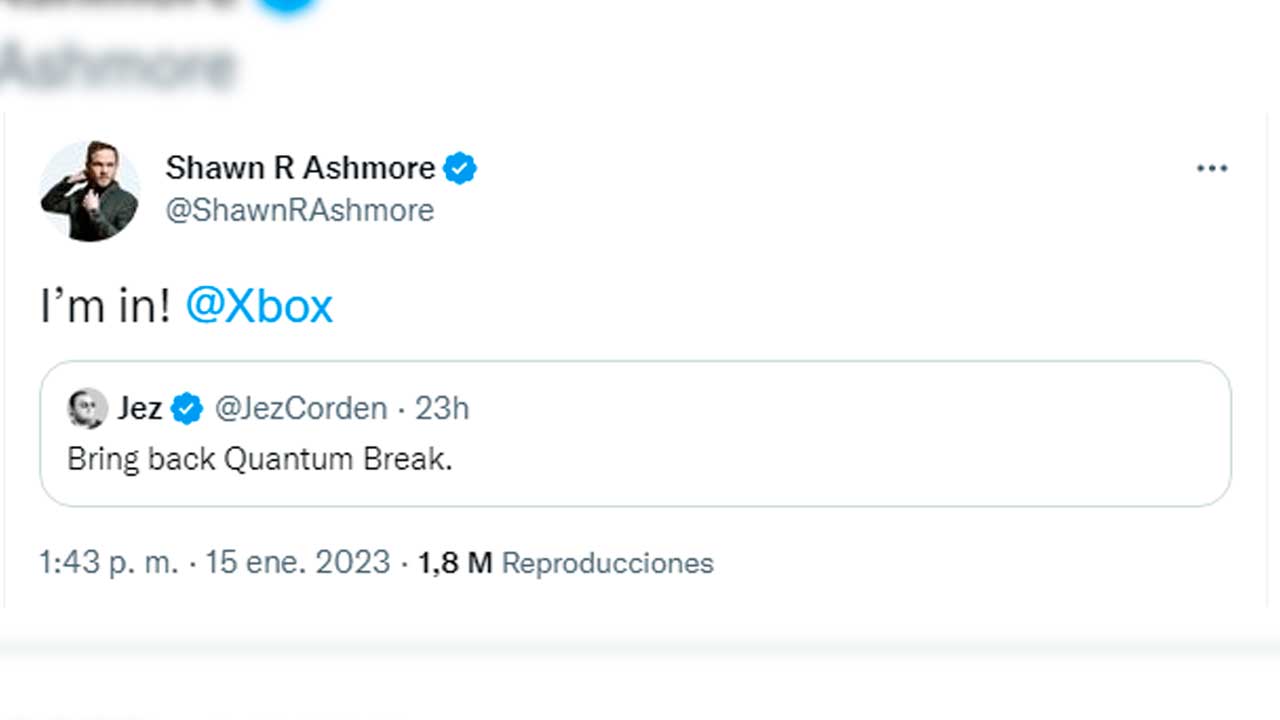Click the "I'm in!" tweet text
The width and height of the screenshot is (1280, 720).
click(x=105, y=306)
